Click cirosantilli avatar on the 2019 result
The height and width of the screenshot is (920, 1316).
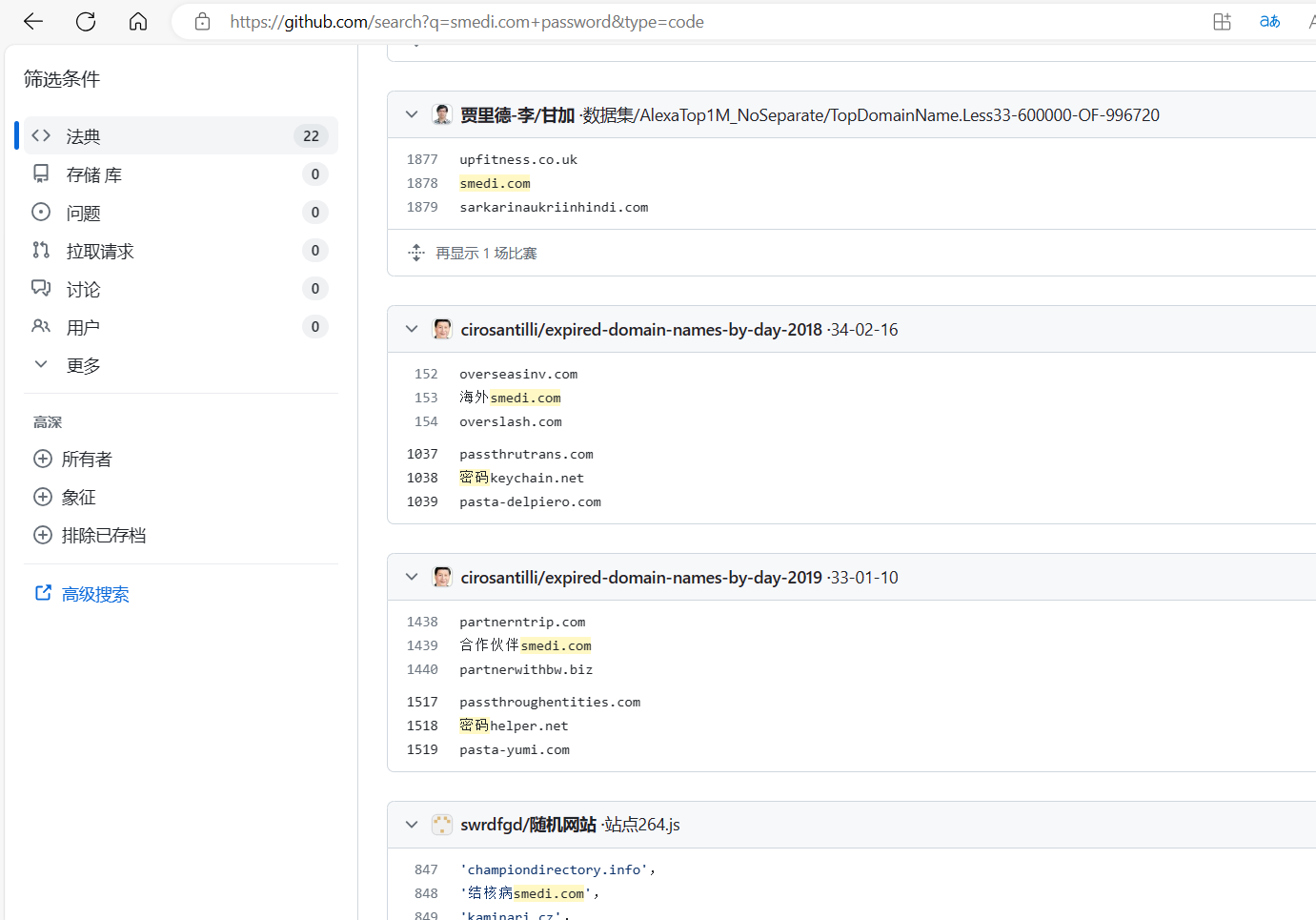(x=442, y=577)
